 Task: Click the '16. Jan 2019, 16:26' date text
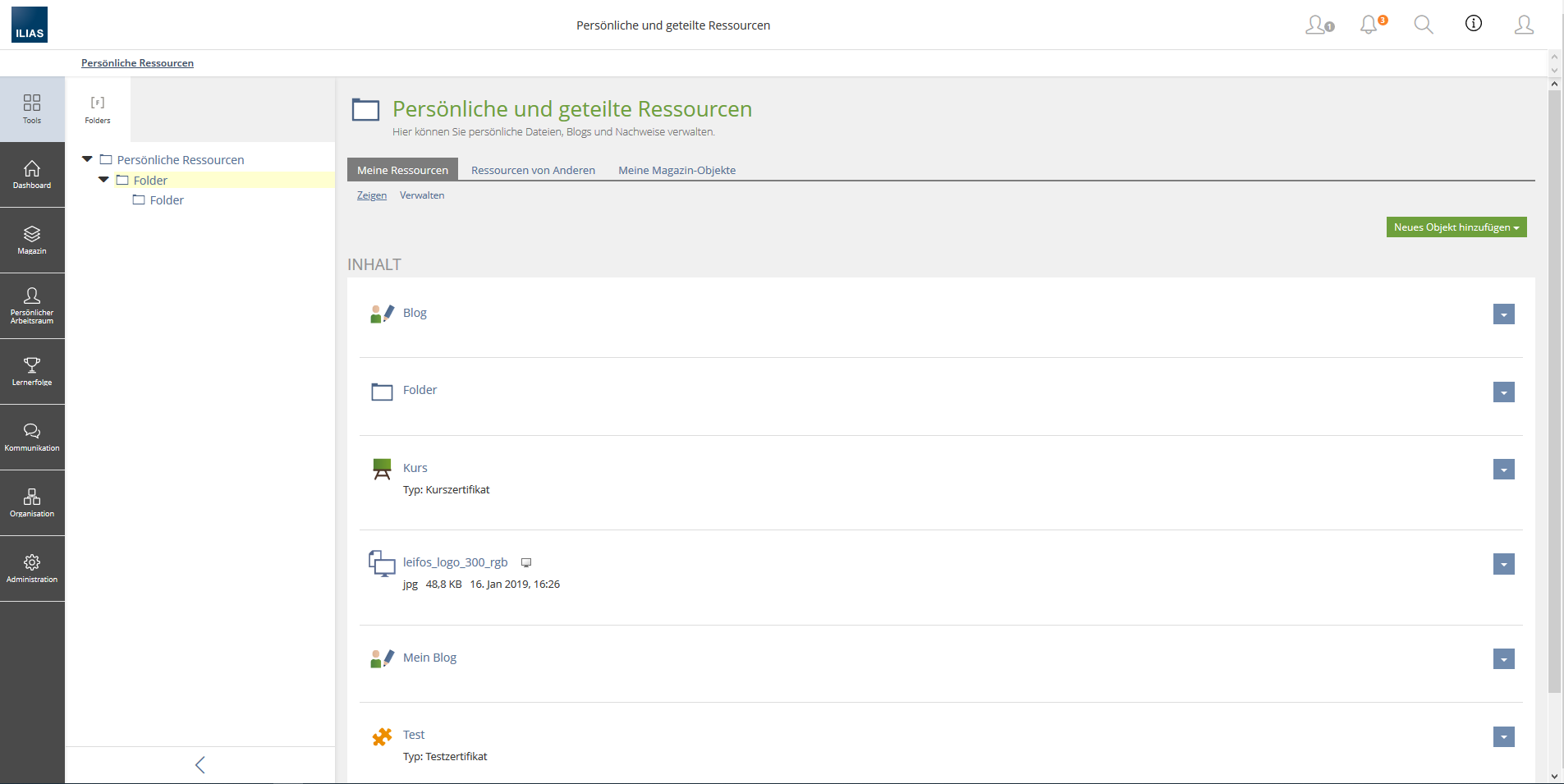515,585
